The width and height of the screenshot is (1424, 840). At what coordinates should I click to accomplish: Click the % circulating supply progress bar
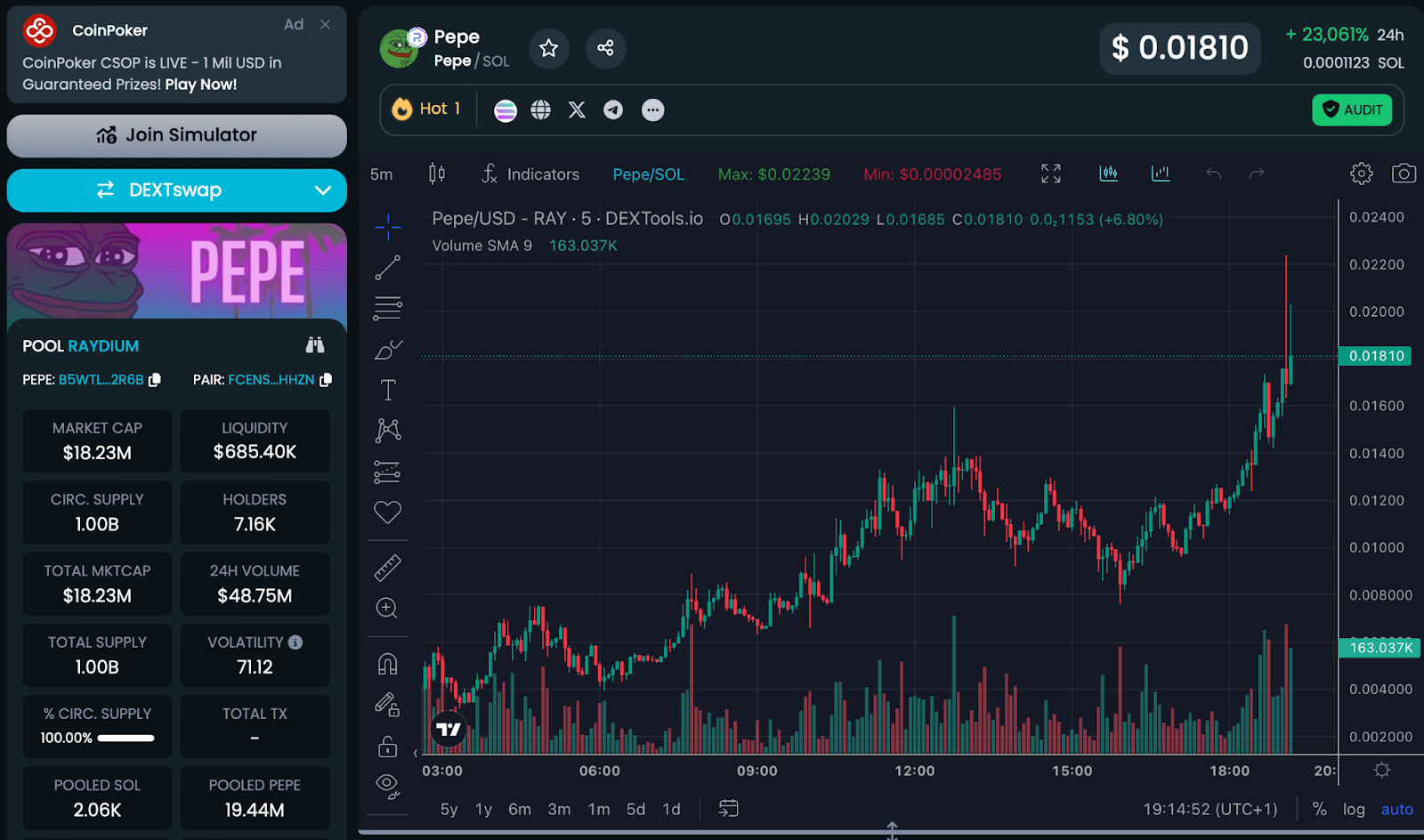click(x=125, y=738)
